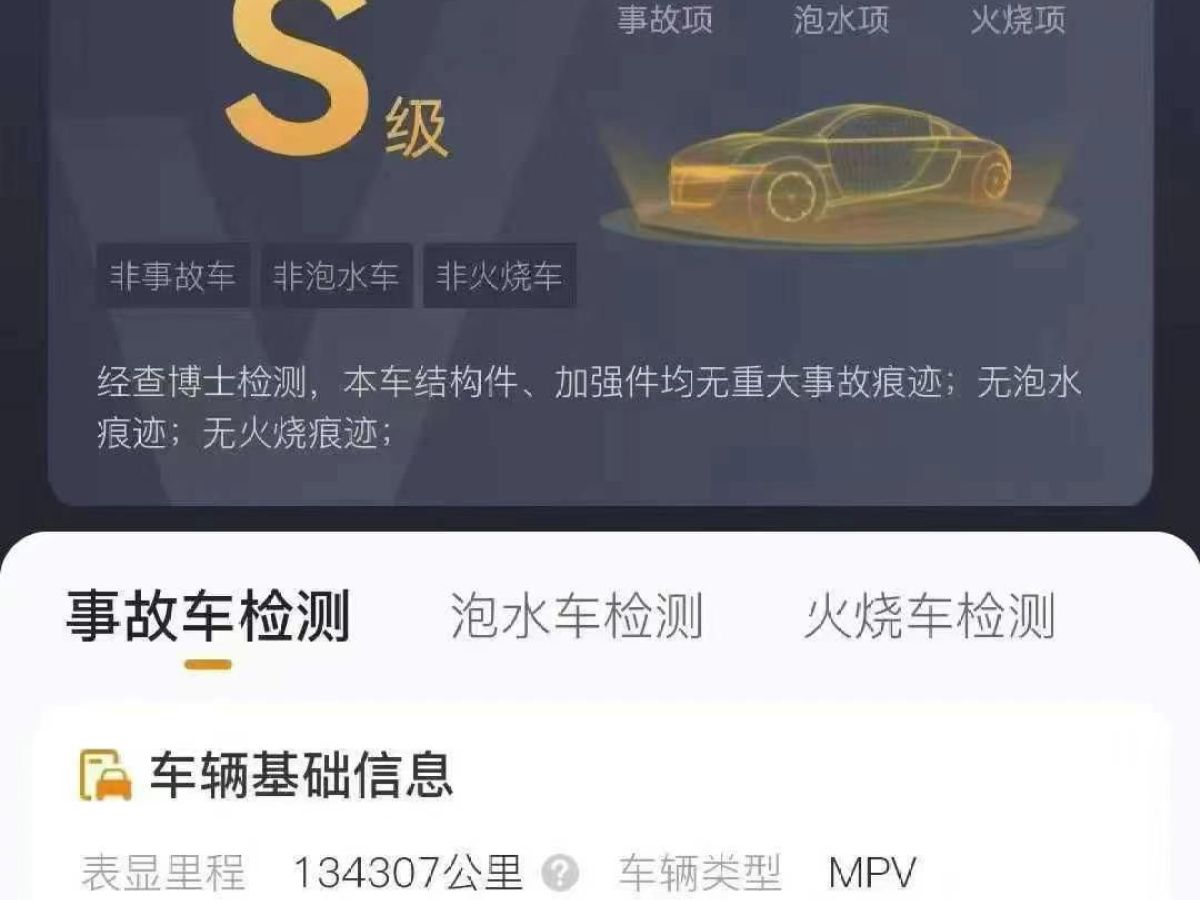The height and width of the screenshot is (900, 1200).
Task: Click the 车辆基础信息 section heading
Action: click(x=302, y=774)
